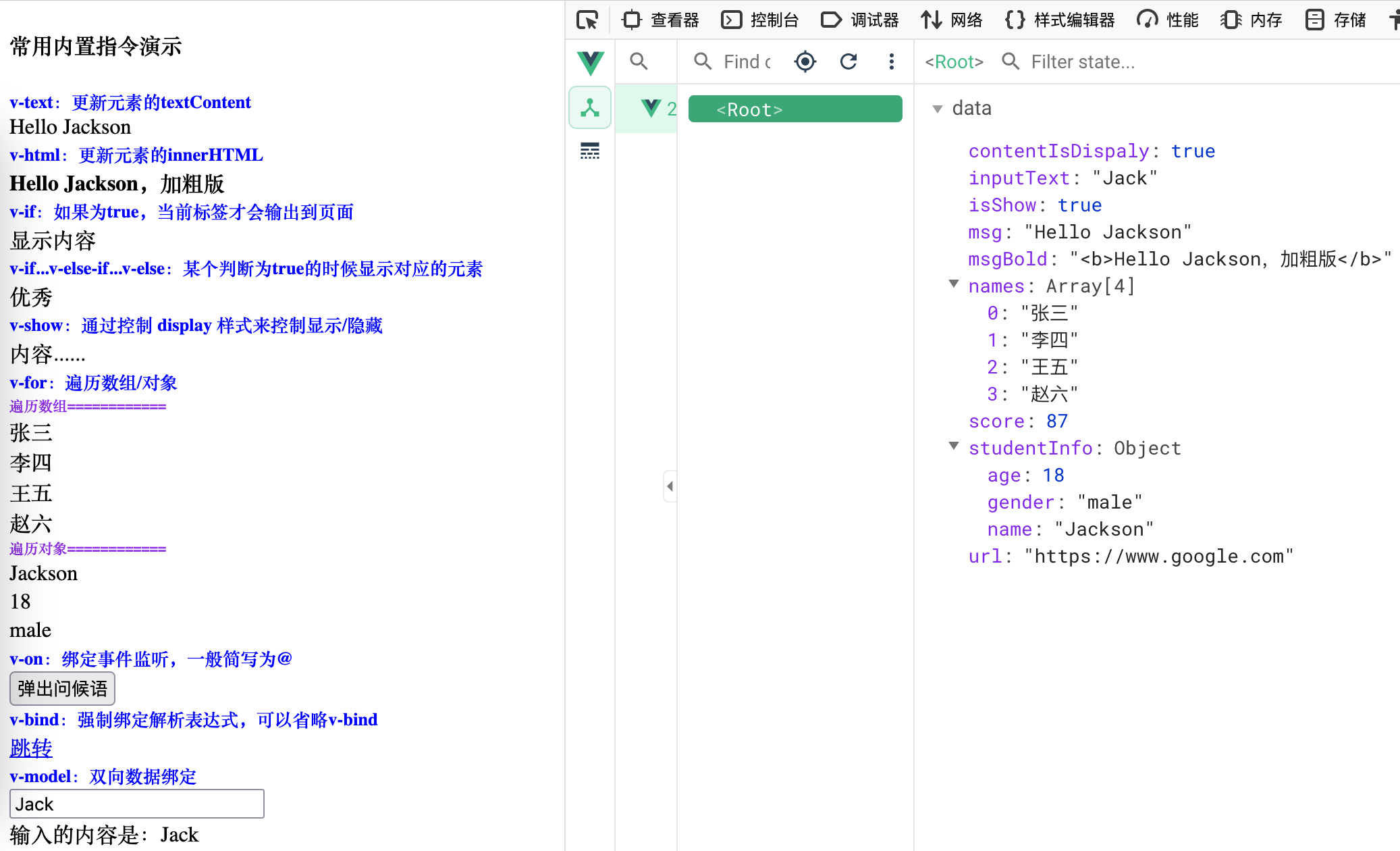The height and width of the screenshot is (851, 1400).
Task: Click the select component in page target icon
Action: [x=805, y=61]
